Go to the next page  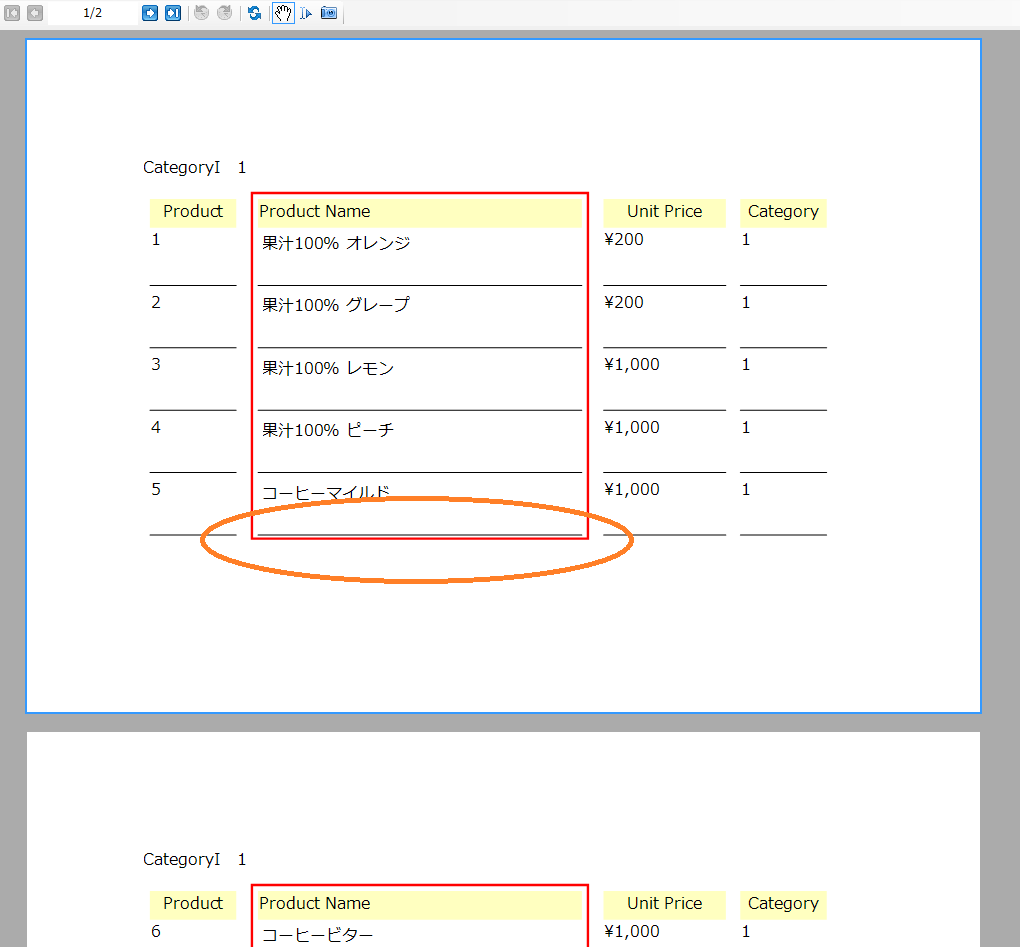tap(150, 13)
